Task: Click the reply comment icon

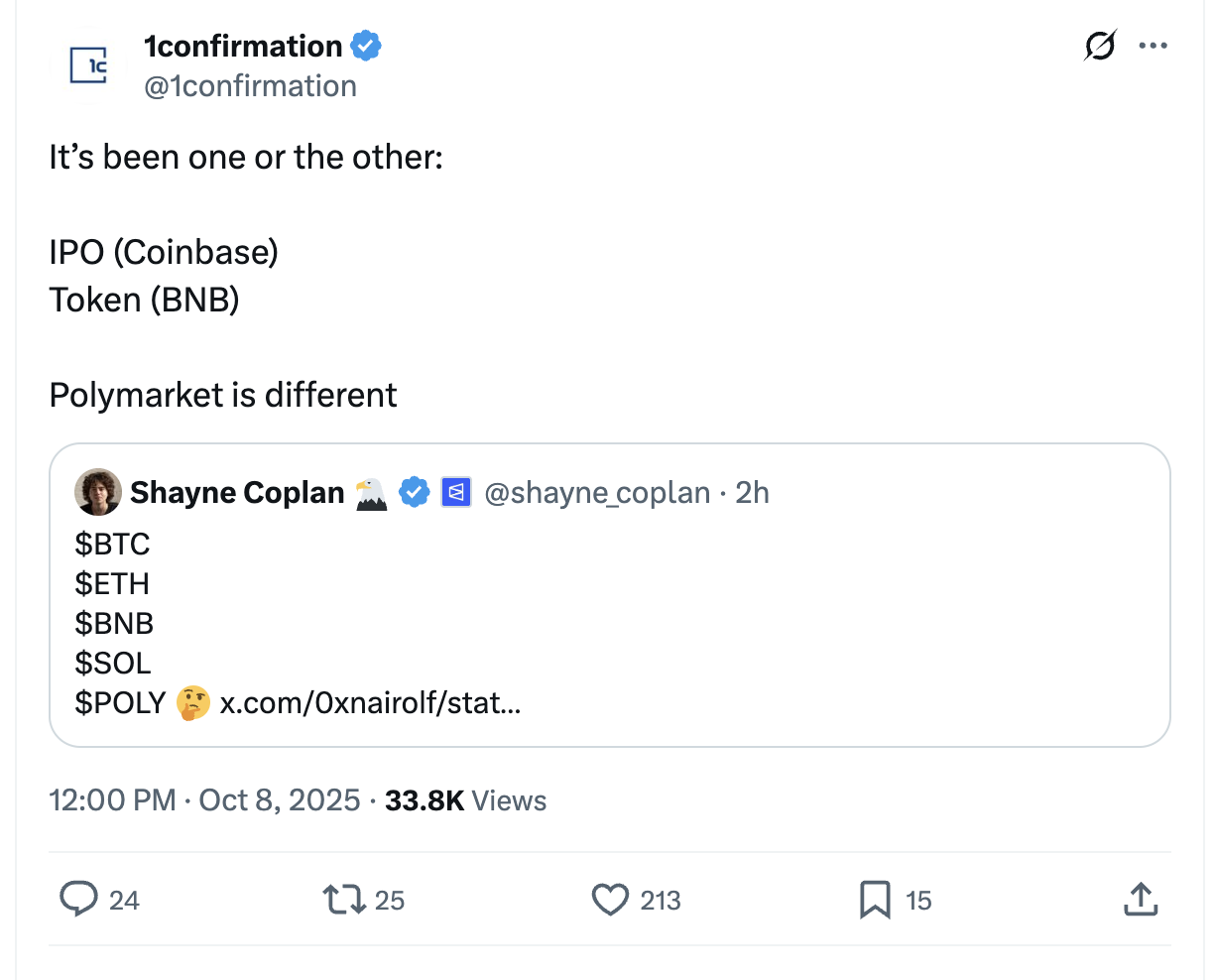Action: click(78, 899)
